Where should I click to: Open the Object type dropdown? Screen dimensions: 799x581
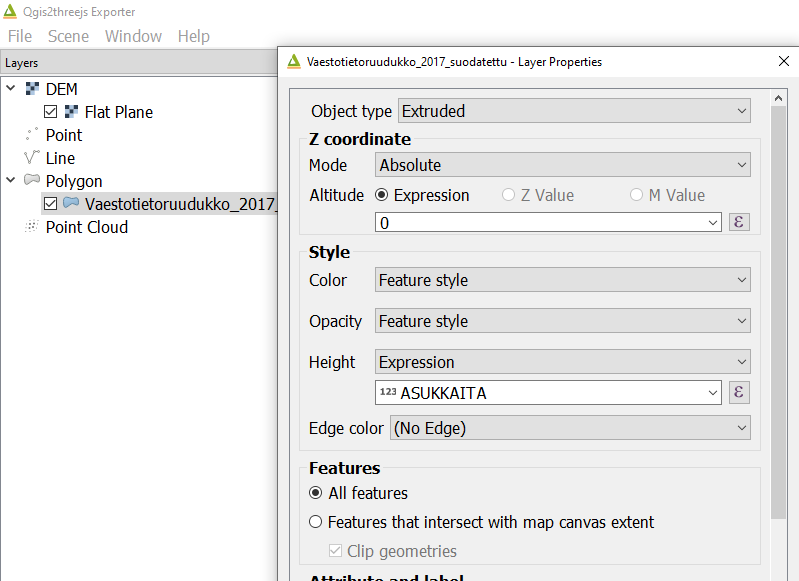click(574, 111)
